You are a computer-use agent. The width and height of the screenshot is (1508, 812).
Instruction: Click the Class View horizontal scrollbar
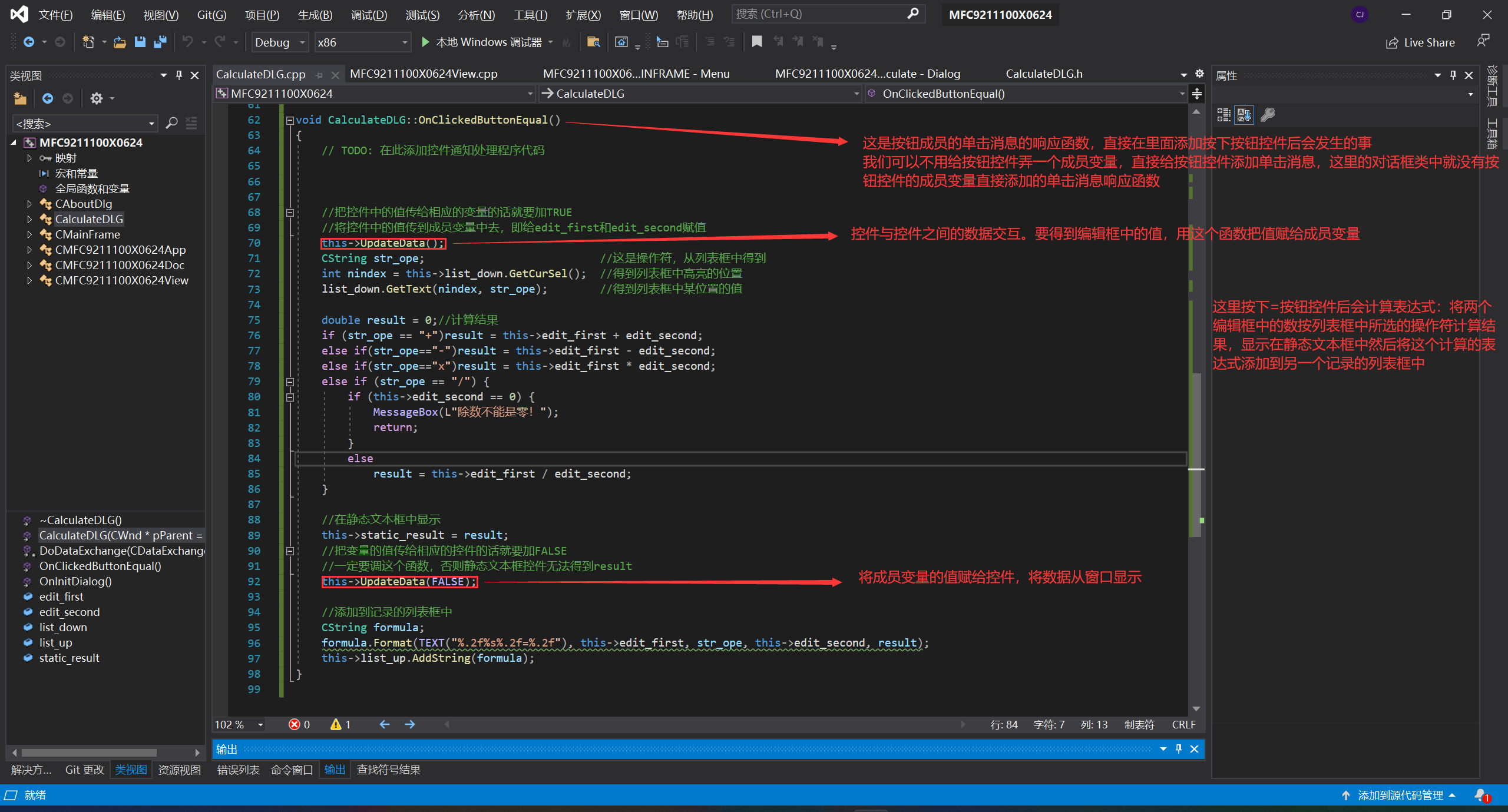tap(88, 752)
